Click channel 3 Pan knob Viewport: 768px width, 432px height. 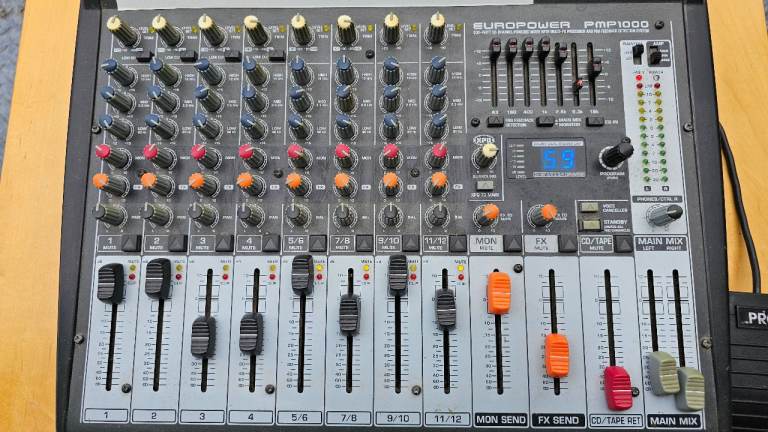pyautogui.click(x=203, y=214)
